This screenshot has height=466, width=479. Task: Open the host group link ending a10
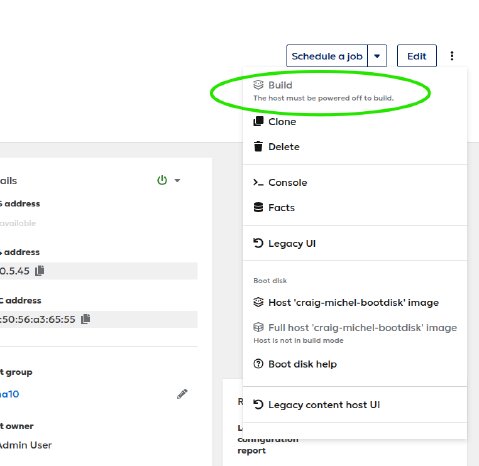point(9,394)
